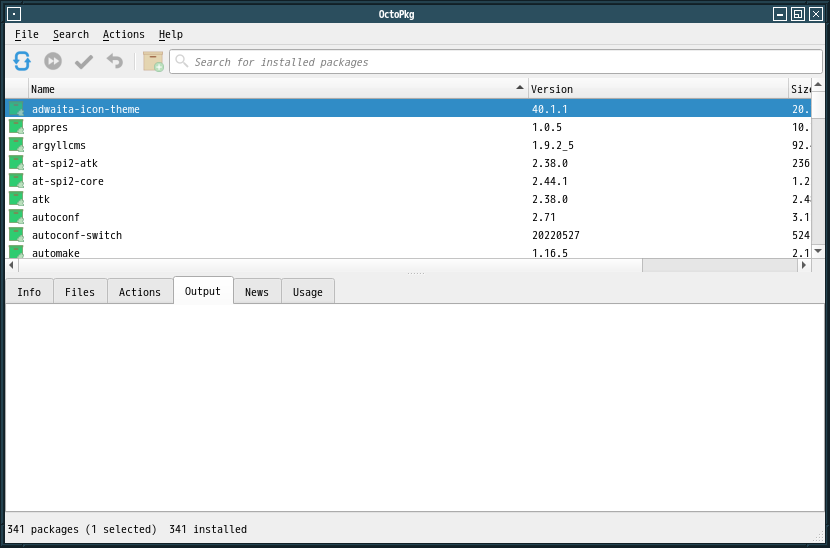The width and height of the screenshot is (830, 548).
Task: Open the Search menu
Action: pos(71,34)
